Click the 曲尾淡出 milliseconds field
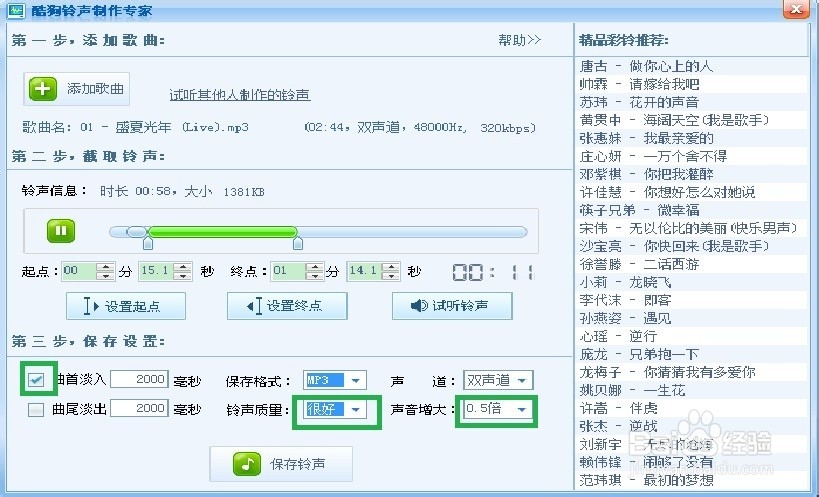The width and height of the screenshot is (819, 497). click(139, 408)
